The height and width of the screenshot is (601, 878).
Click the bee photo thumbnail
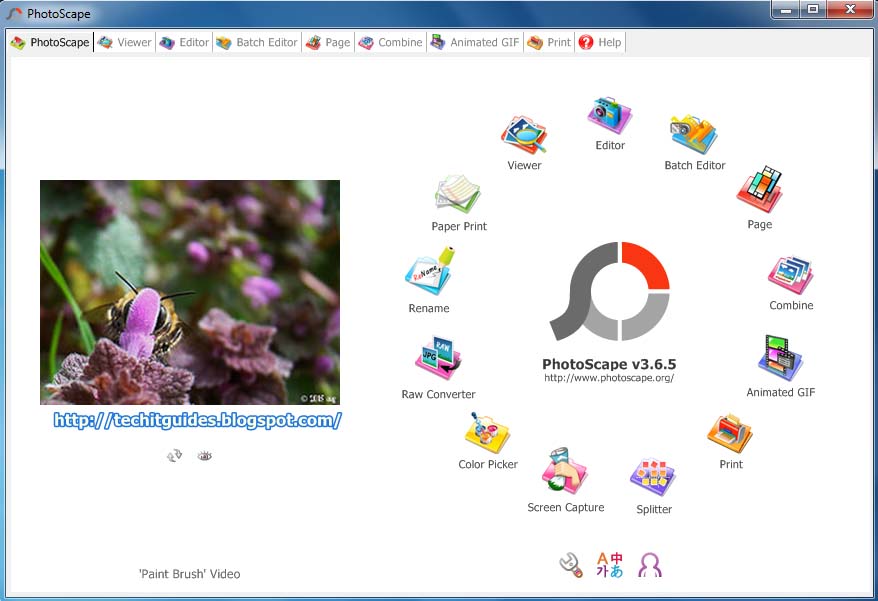click(189, 290)
